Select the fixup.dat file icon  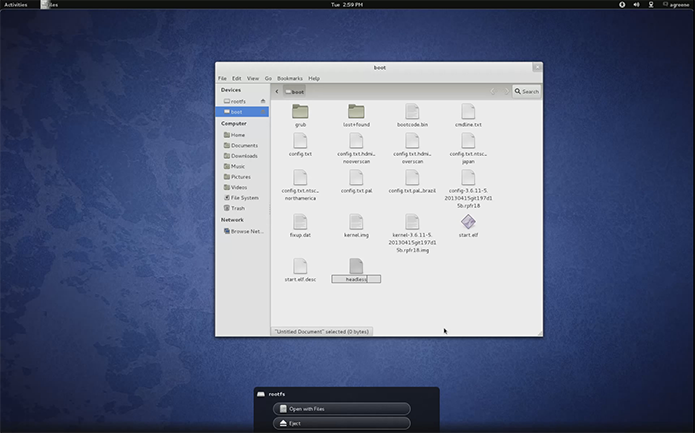[x=300, y=222]
